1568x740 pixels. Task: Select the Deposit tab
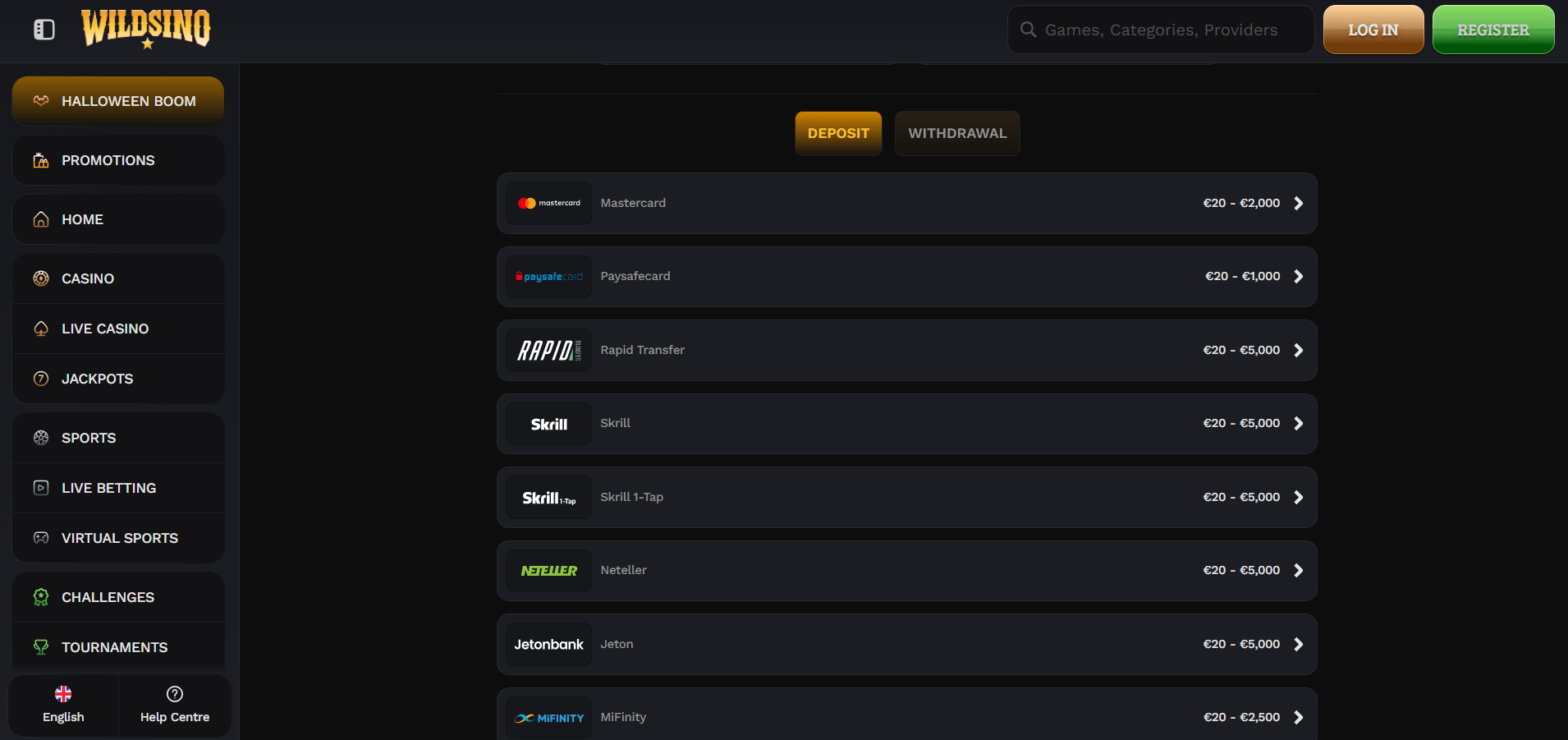tap(838, 133)
